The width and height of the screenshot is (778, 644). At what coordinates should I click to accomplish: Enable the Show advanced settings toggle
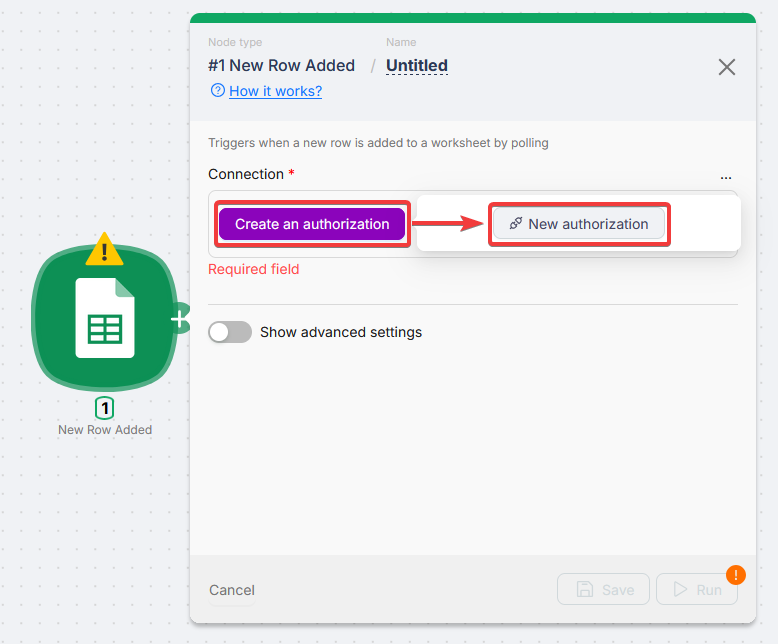pos(230,332)
